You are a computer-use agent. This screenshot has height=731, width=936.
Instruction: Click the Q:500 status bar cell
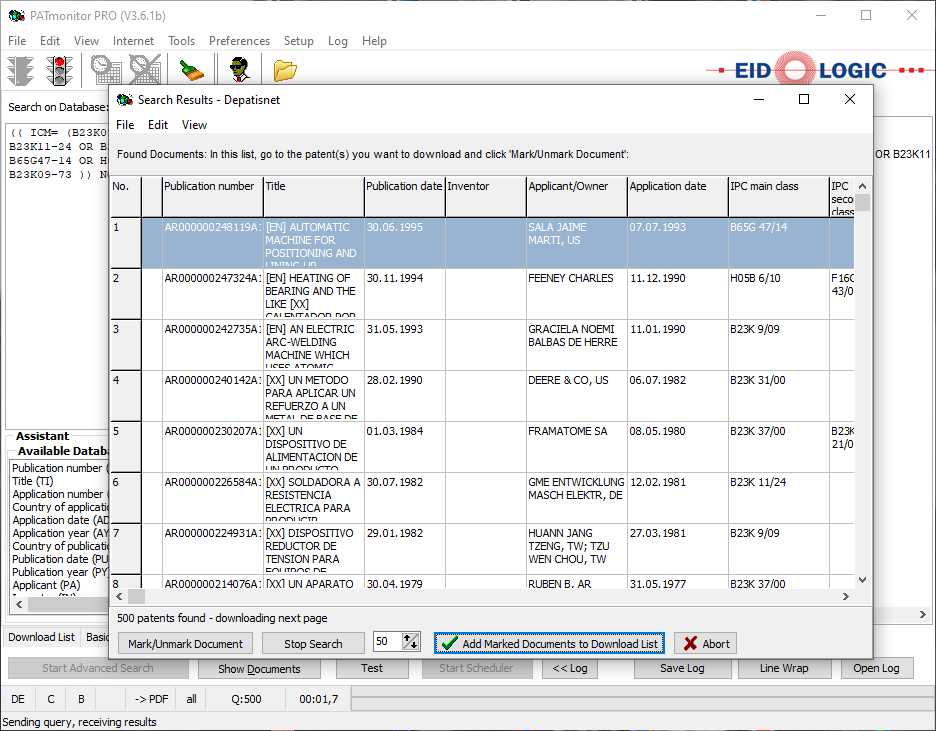[247, 699]
